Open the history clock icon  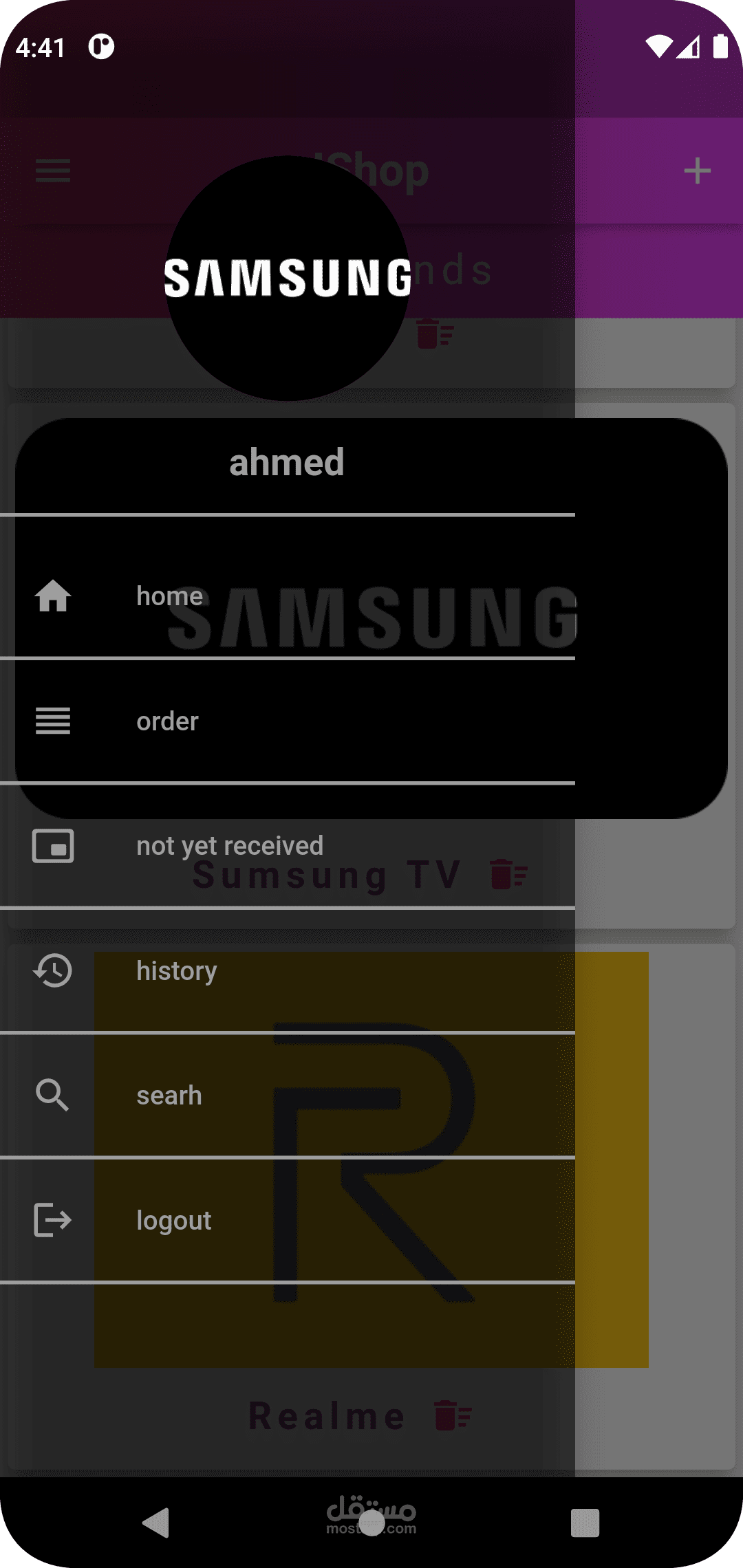coord(53,970)
